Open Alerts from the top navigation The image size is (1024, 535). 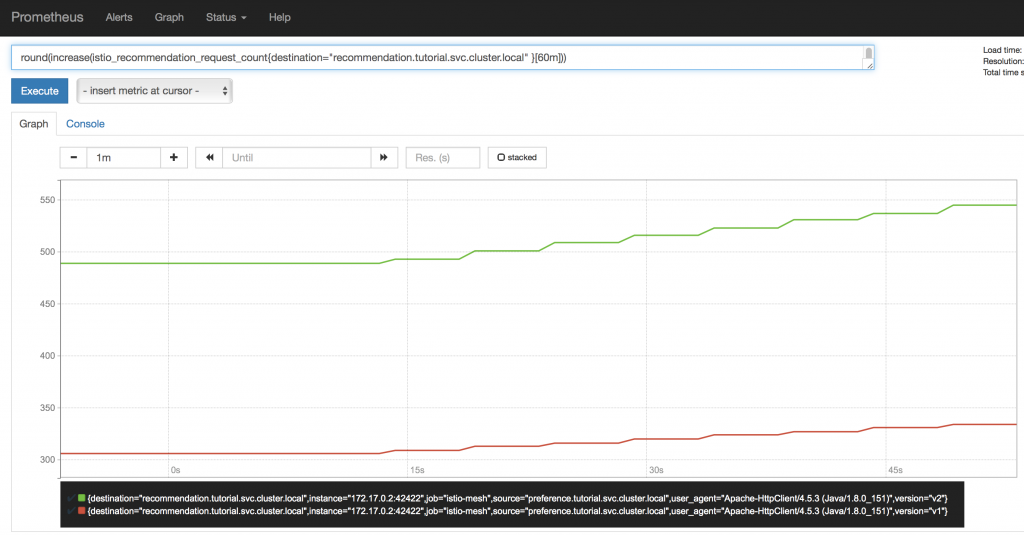[x=119, y=17]
